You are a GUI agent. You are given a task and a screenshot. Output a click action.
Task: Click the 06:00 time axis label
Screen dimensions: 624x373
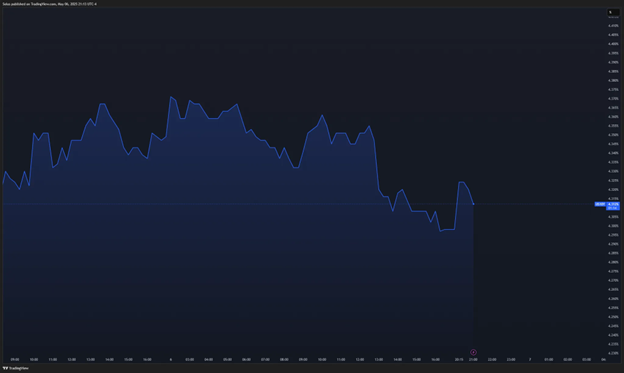pos(246,359)
